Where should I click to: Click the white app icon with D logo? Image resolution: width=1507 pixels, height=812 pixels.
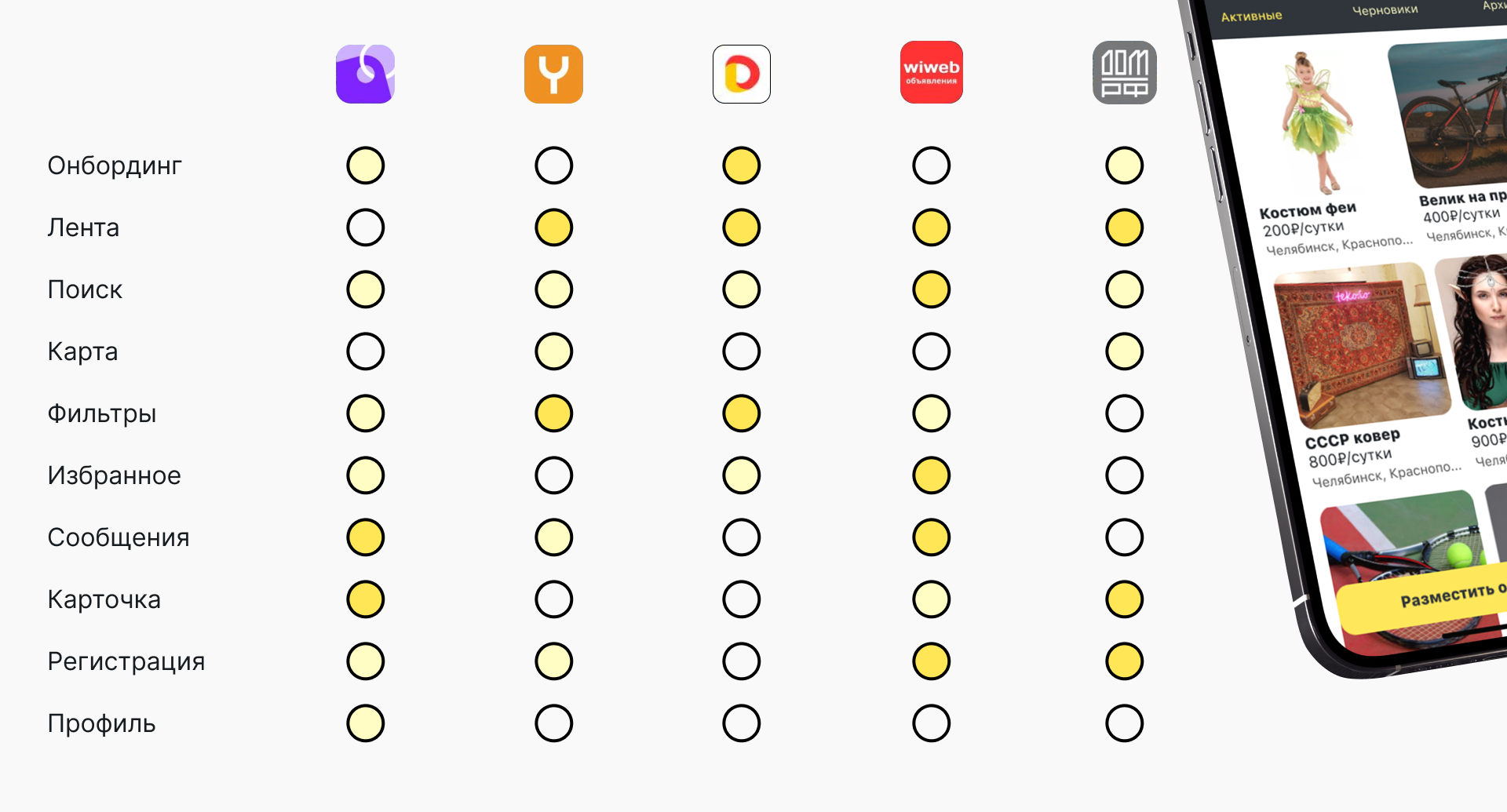click(x=742, y=74)
